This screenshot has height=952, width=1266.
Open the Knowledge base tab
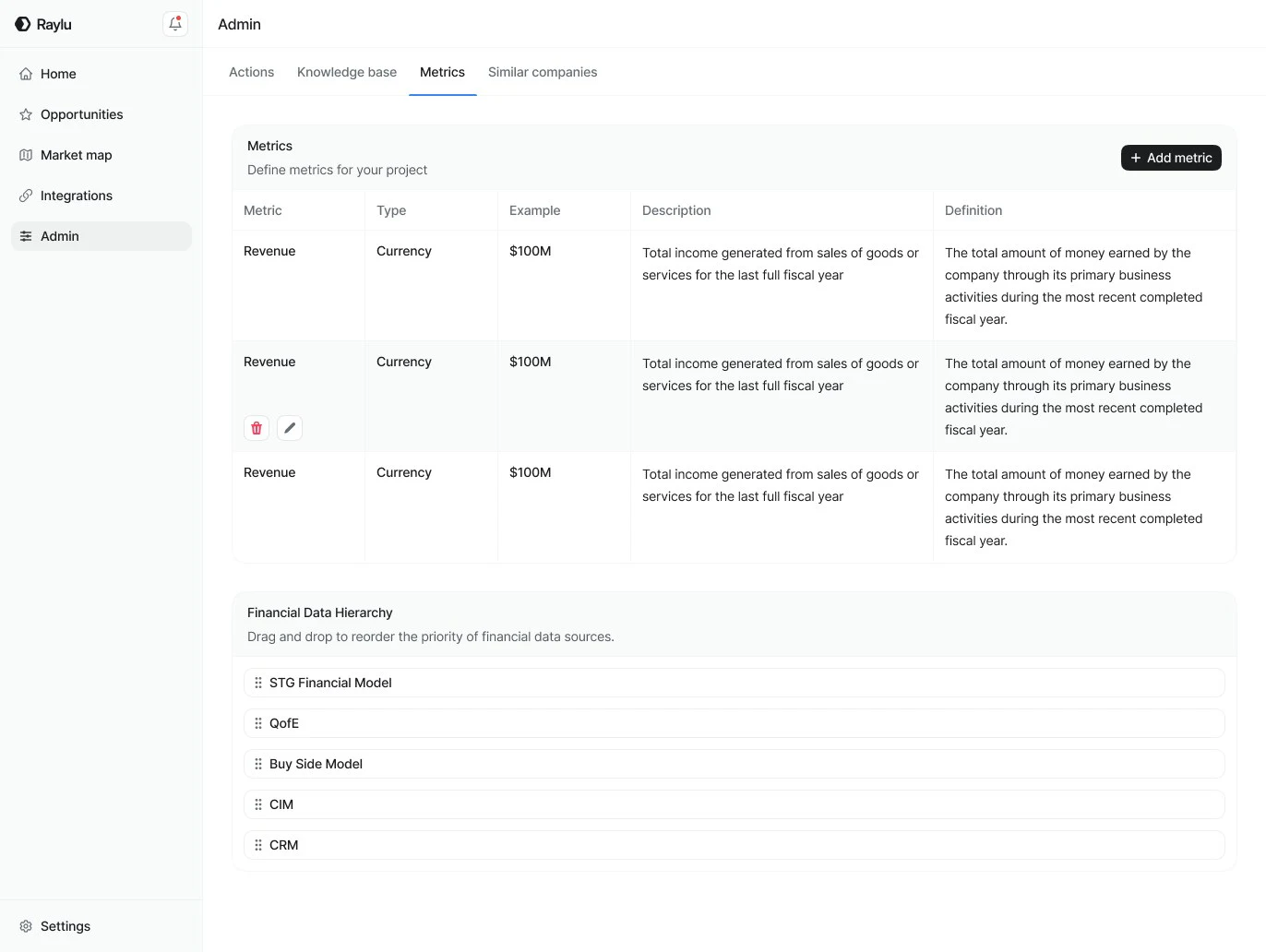347,72
